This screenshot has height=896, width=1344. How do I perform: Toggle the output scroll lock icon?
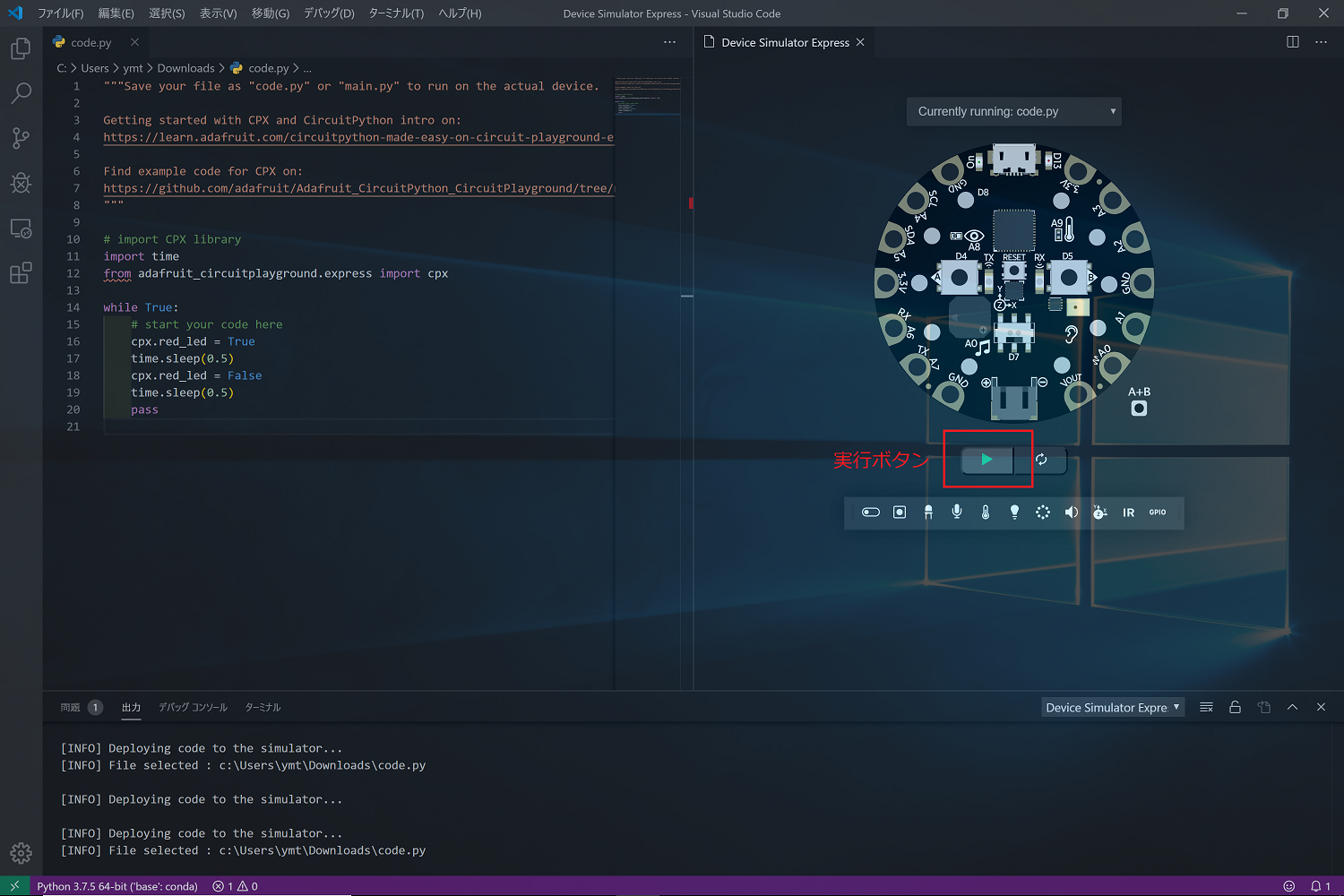(1235, 707)
